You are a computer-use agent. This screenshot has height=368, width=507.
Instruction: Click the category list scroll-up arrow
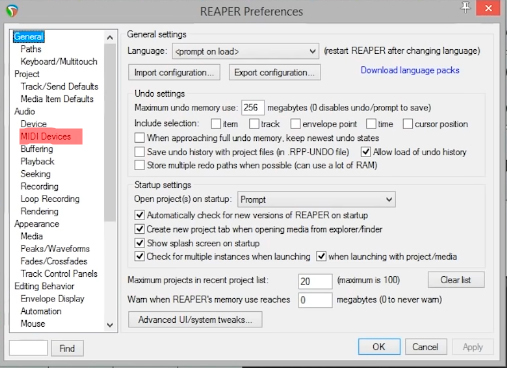(x=110, y=38)
